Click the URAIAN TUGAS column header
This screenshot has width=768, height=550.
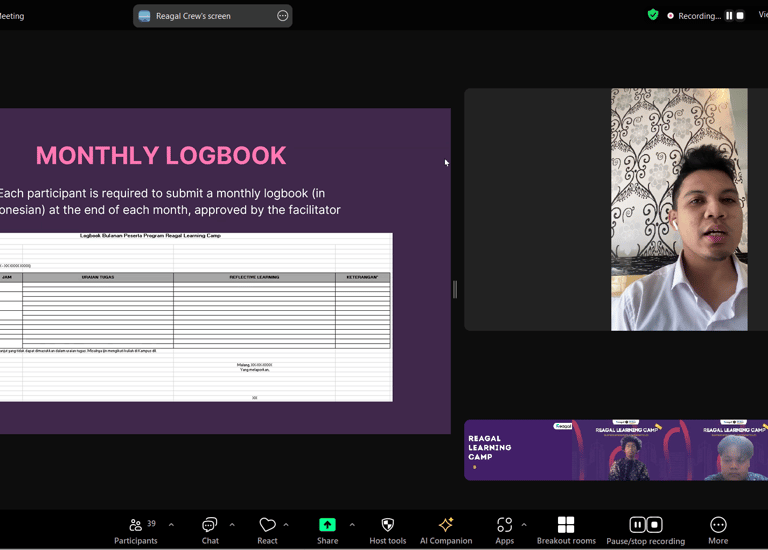pos(98,277)
